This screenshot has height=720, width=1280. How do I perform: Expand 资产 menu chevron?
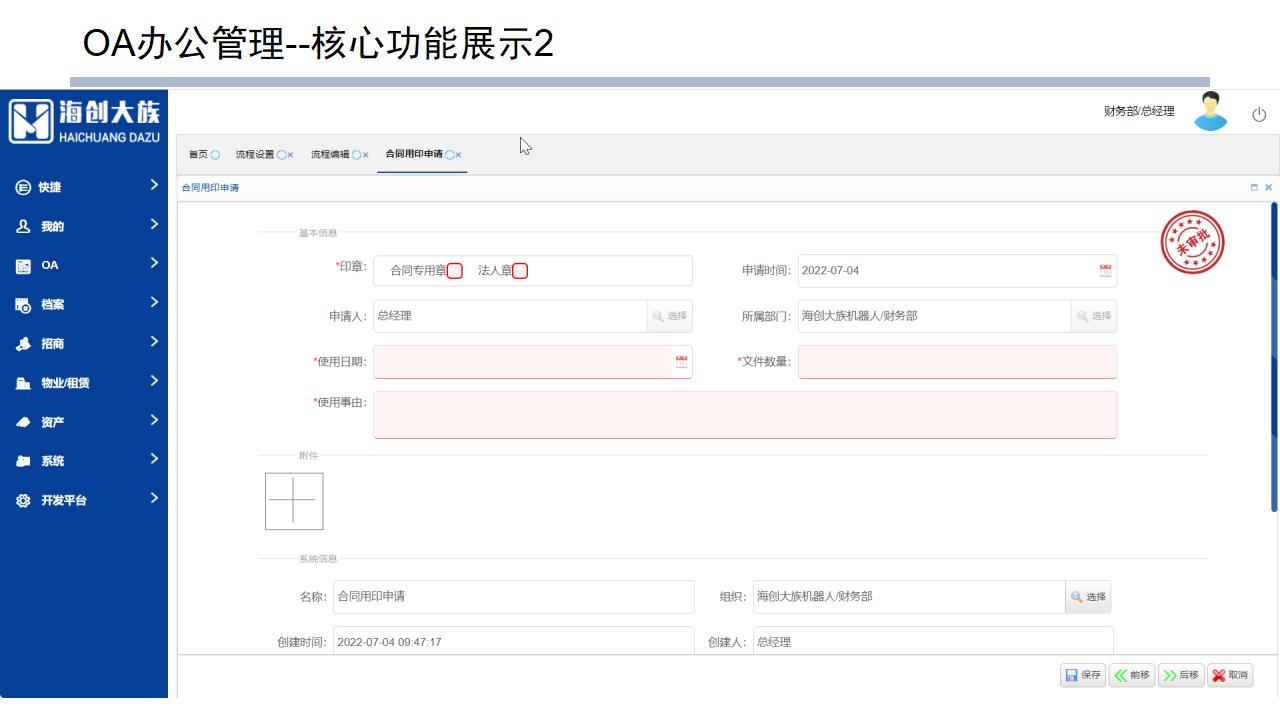point(154,420)
